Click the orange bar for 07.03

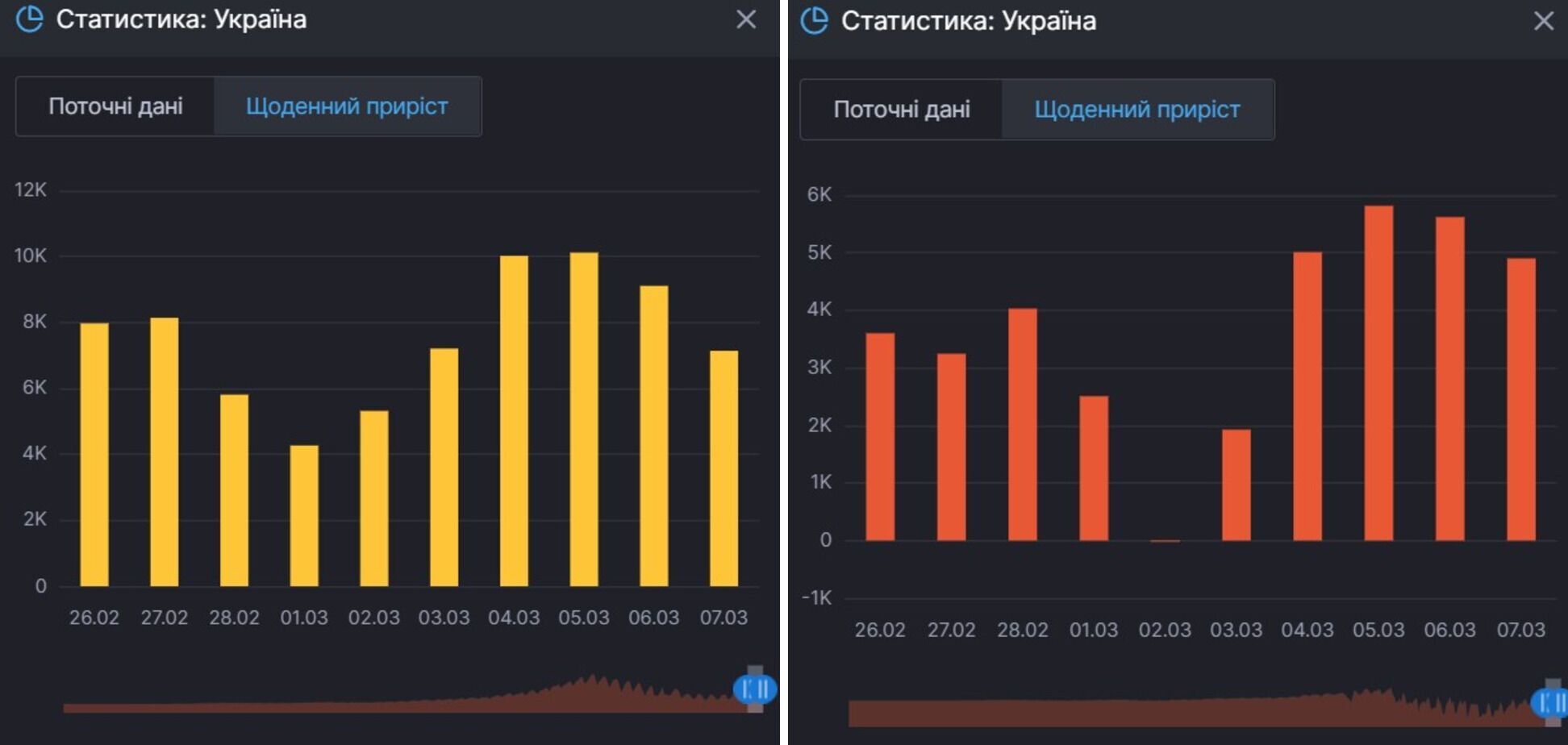coord(1521,399)
